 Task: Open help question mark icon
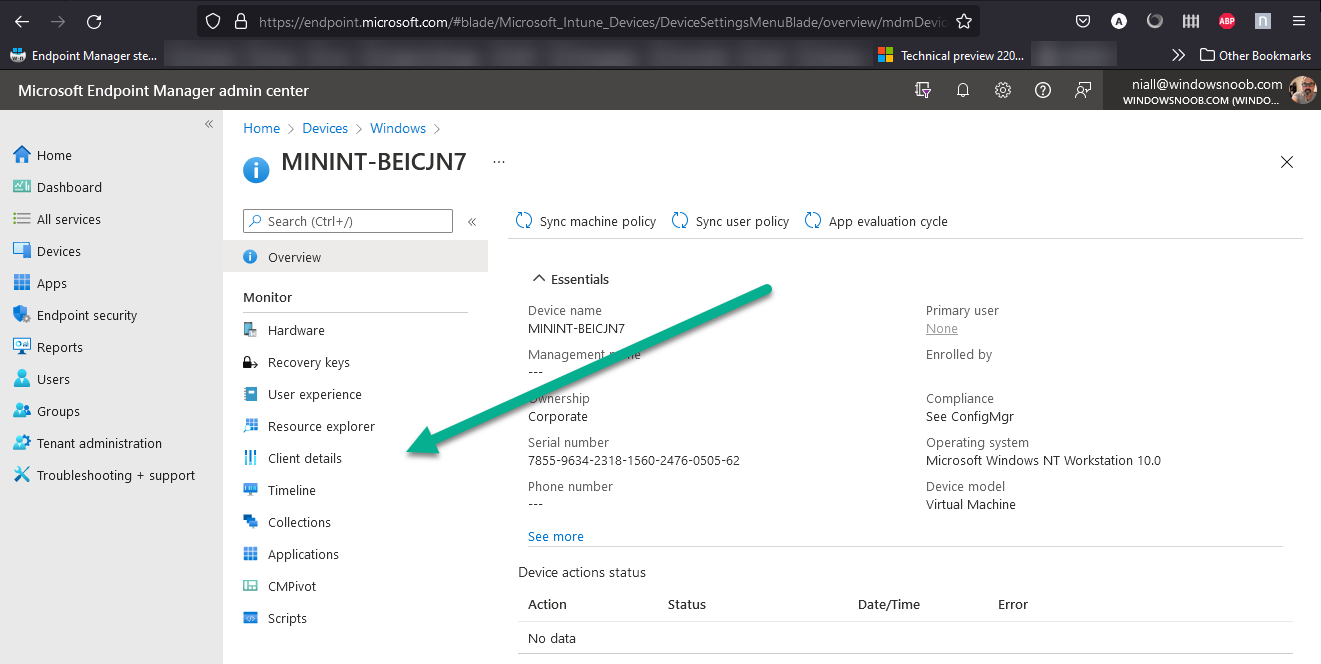(x=1043, y=90)
